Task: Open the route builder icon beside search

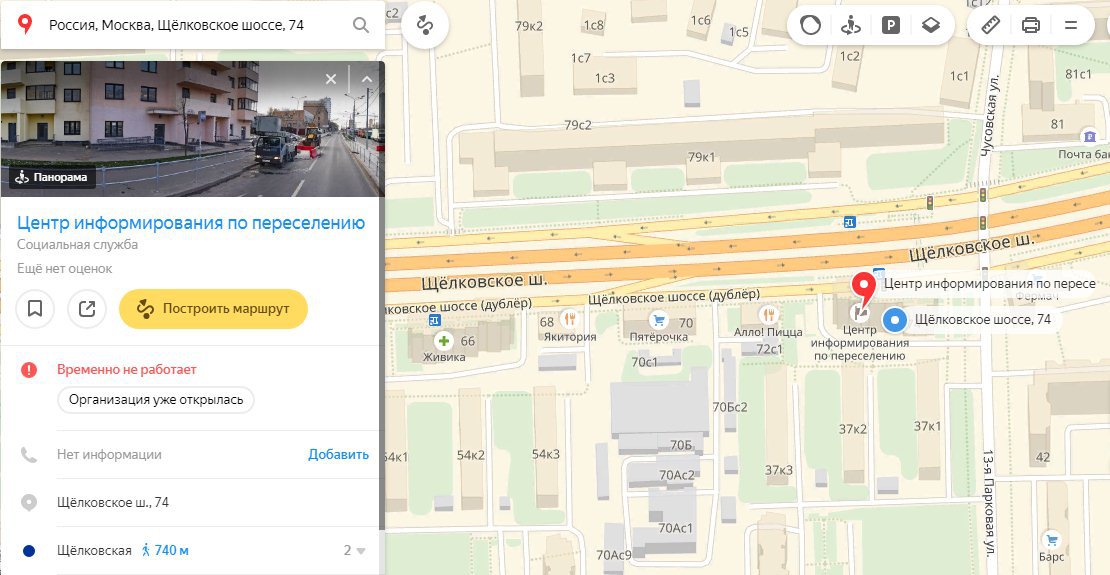Action: [425, 25]
